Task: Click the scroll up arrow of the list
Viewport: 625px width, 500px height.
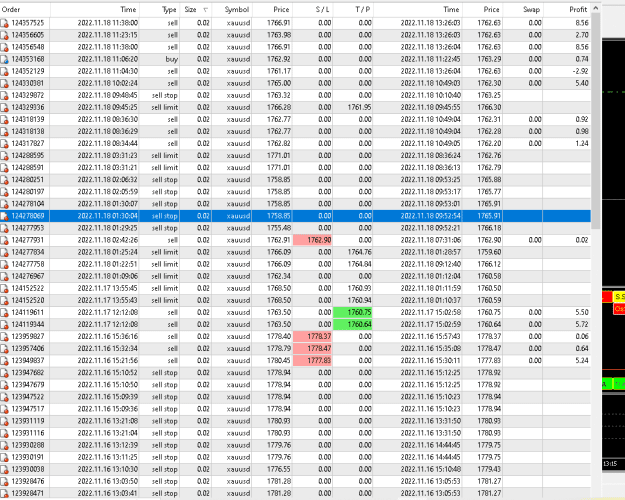Action: pyautogui.click(x=596, y=8)
